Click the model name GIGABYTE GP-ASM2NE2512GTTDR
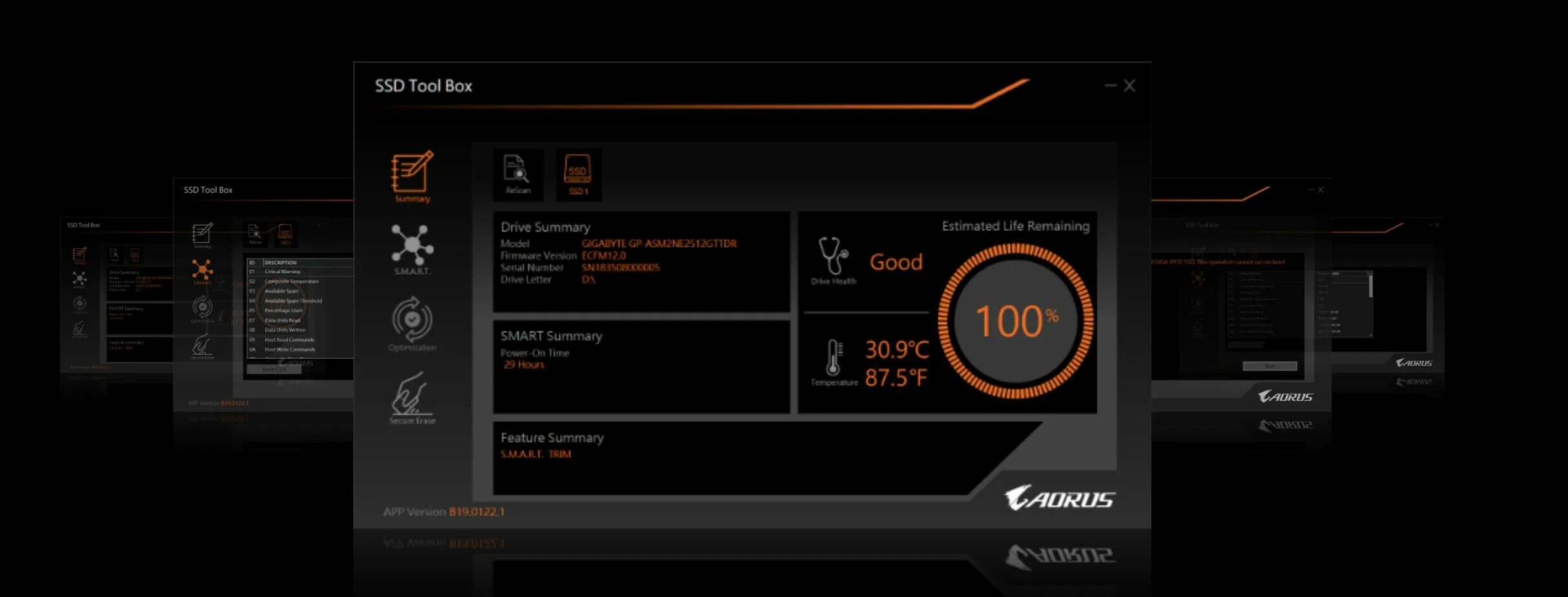The width and height of the screenshot is (1568, 597). 659,244
